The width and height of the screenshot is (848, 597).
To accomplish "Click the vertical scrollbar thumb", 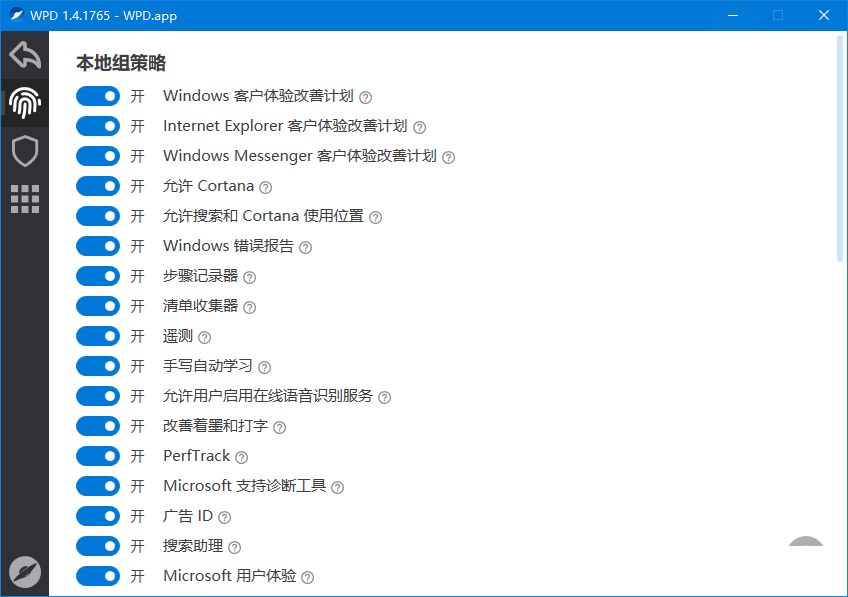I will (840, 148).
